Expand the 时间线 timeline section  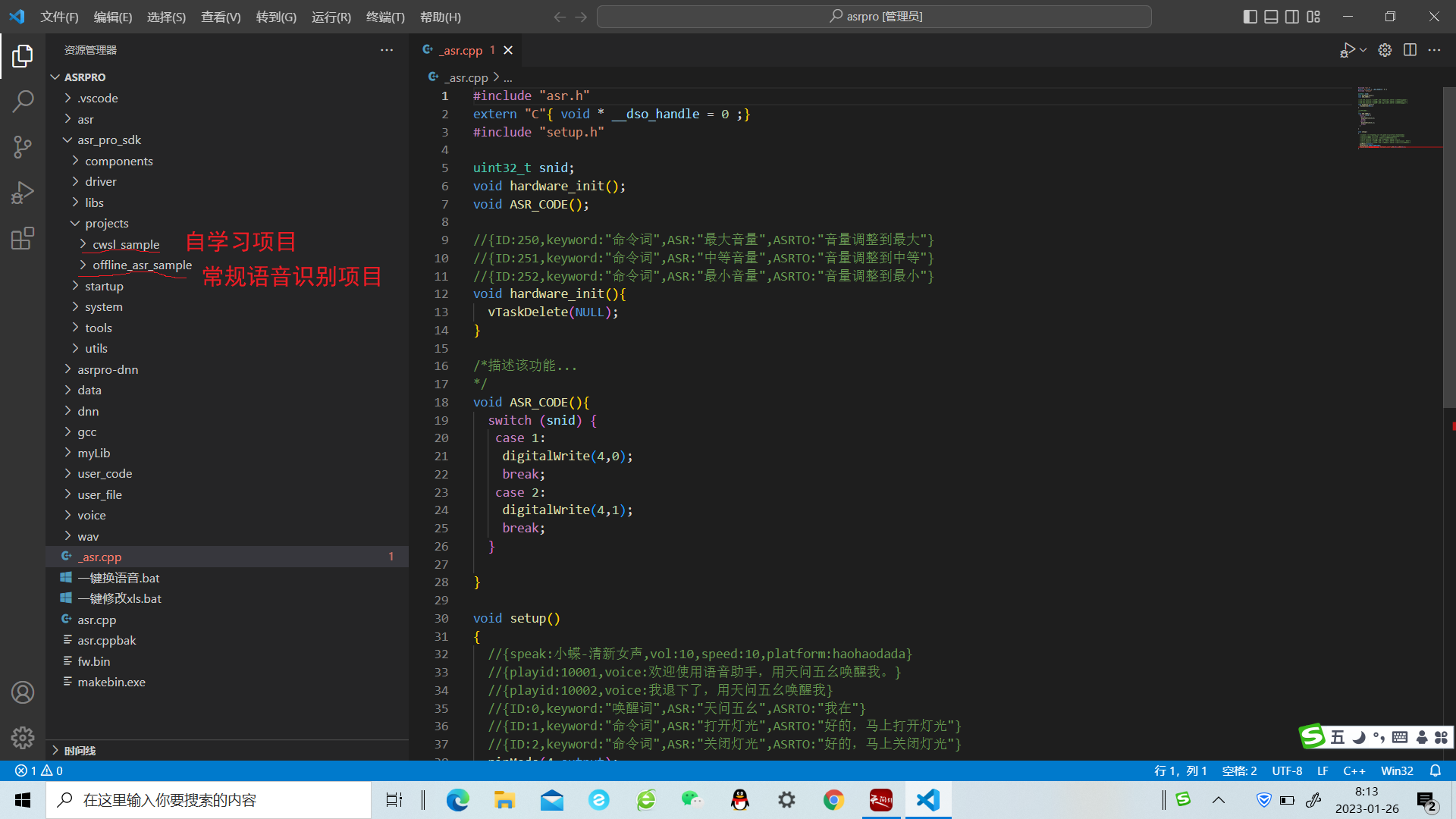80,751
